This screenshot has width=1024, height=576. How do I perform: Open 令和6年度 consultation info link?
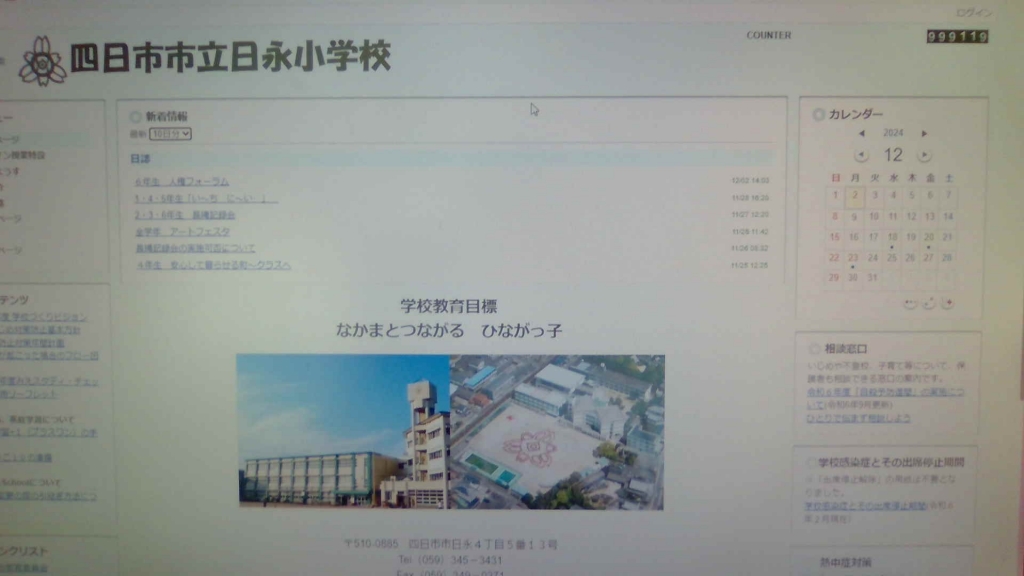[885, 398]
